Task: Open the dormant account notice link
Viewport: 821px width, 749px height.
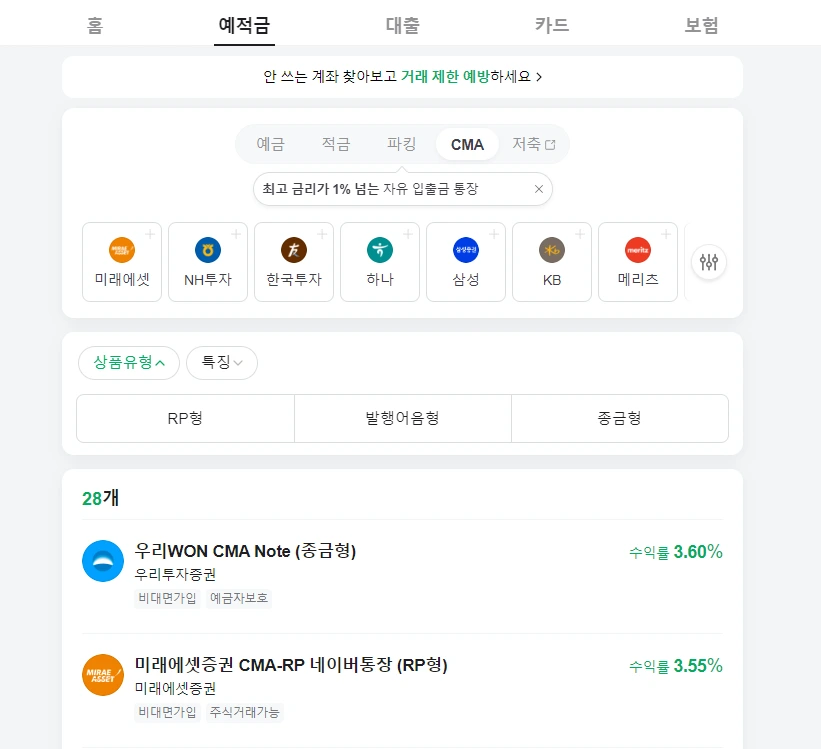Action: (x=402, y=76)
